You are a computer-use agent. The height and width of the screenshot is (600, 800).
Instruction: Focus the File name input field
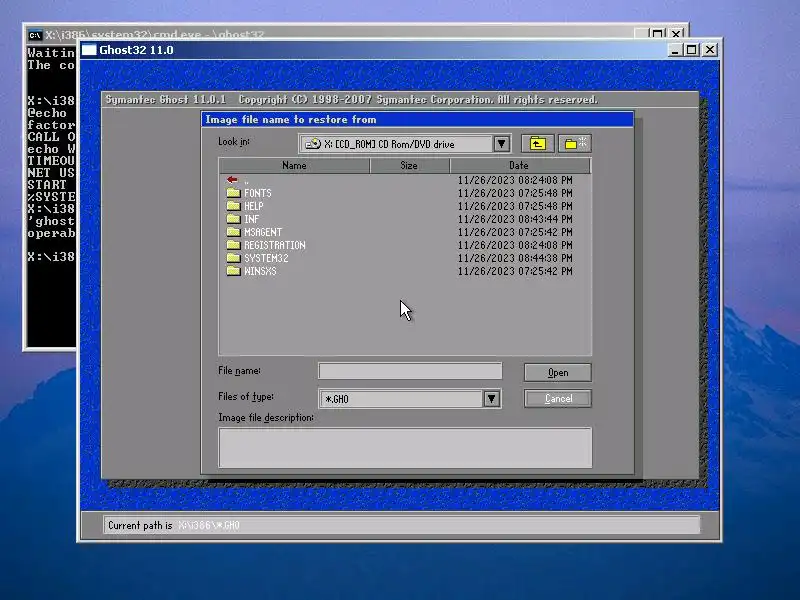pyautogui.click(x=410, y=371)
